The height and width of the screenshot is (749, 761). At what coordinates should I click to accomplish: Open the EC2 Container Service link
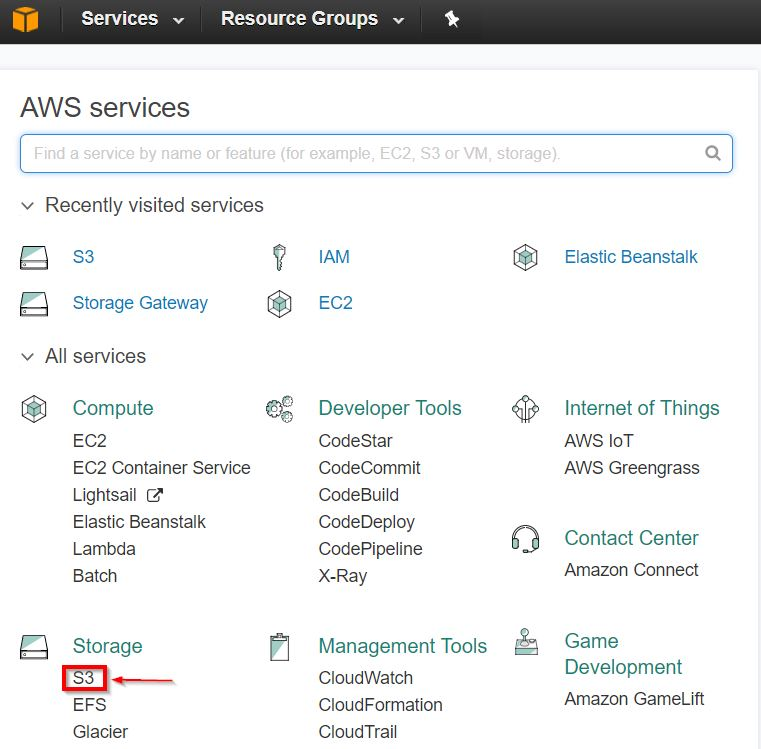tap(162, 468)
